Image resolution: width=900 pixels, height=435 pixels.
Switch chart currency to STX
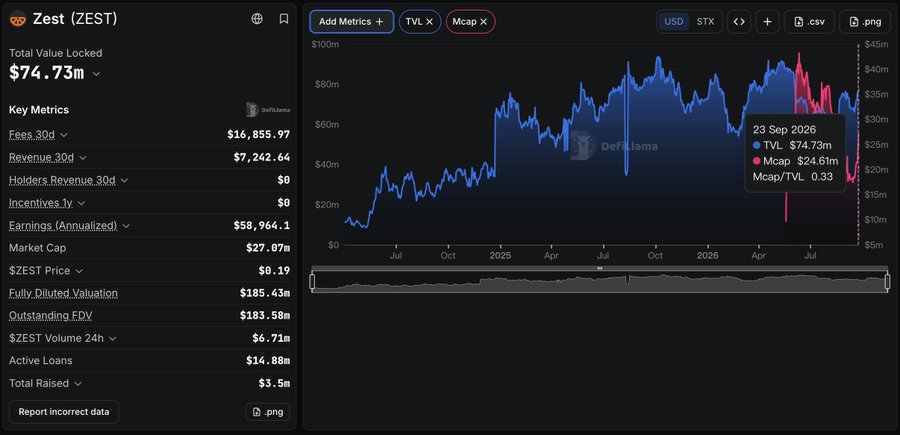point(705,22)
